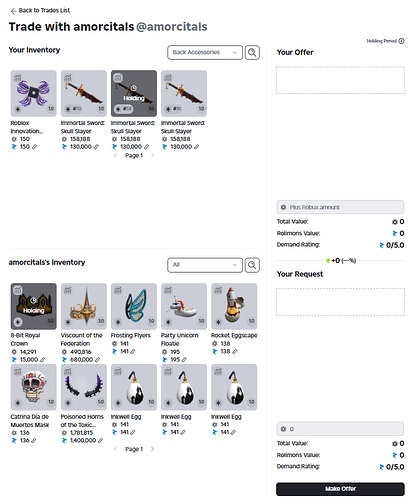Select the Catrina Dia de Muertos Mask thumbnail
Viewport: 410px width, 499px height.
tap(34, 387)
